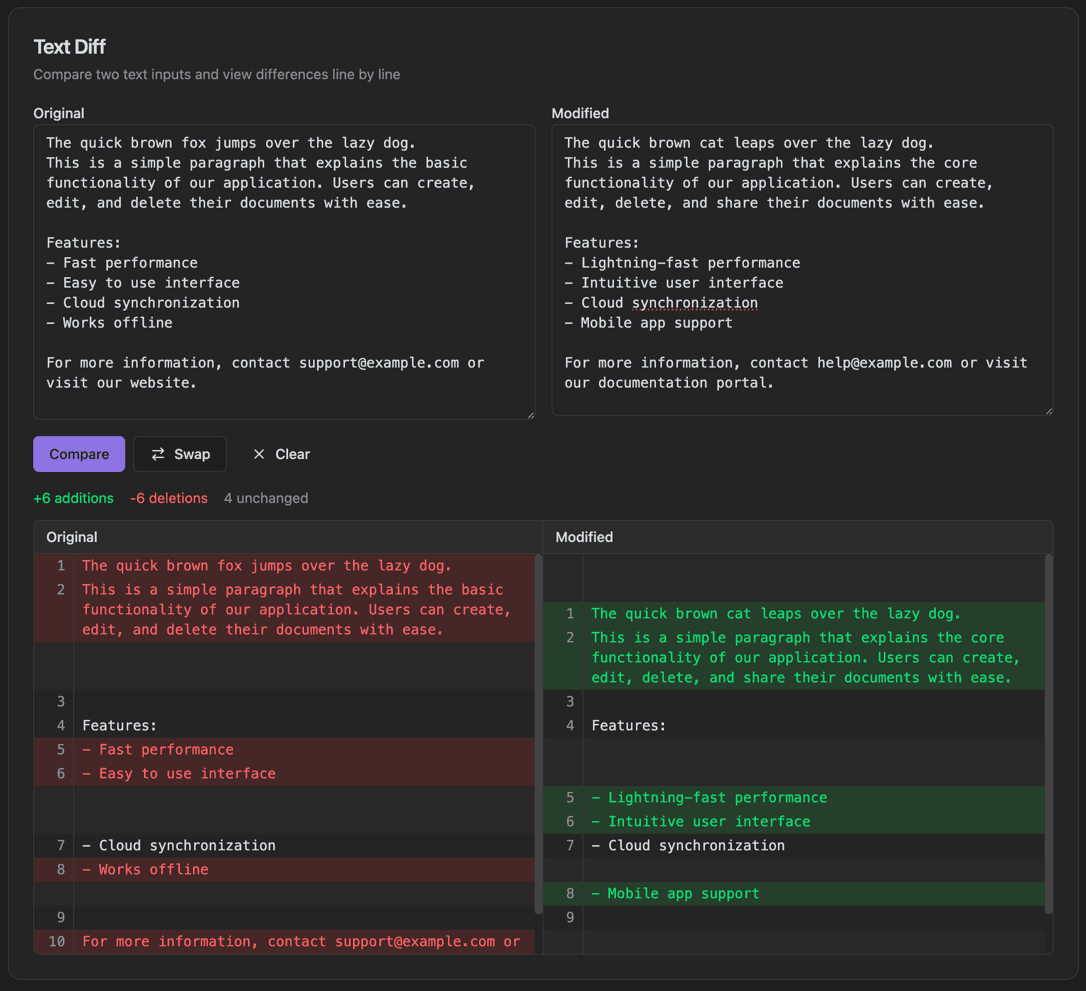Image resolution: width=1086 pixels, height=991 pixels.
Task: Click the deleted 'Works offline' diff line
Action: tap(146, 869)
